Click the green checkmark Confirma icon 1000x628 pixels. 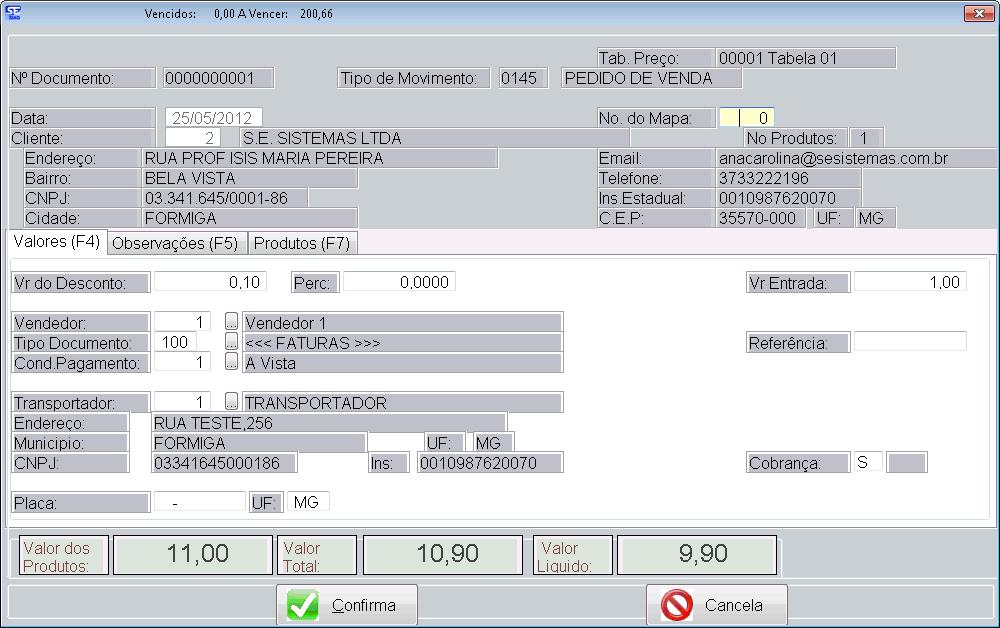(302, 605)
